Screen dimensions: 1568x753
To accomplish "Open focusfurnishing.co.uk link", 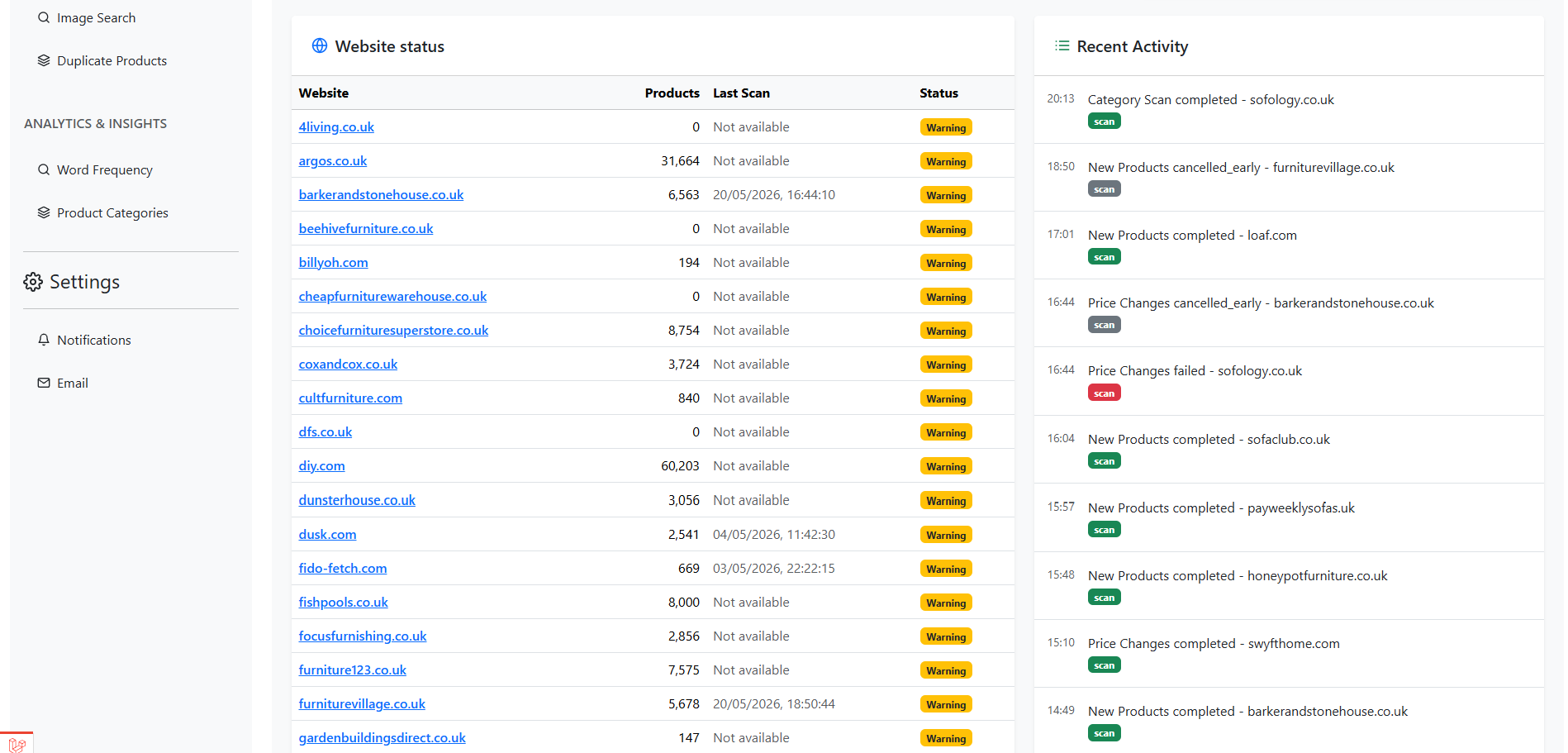I will point(363,636).
